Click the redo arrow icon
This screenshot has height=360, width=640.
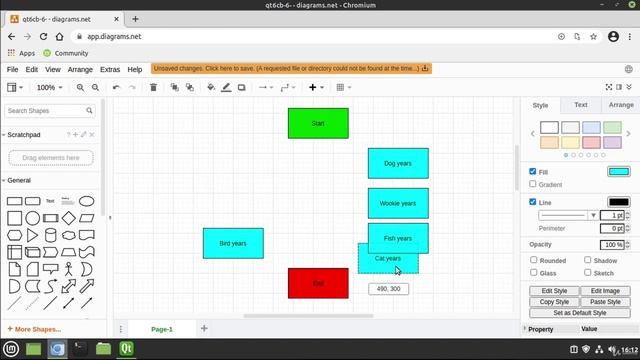point(132,87)
